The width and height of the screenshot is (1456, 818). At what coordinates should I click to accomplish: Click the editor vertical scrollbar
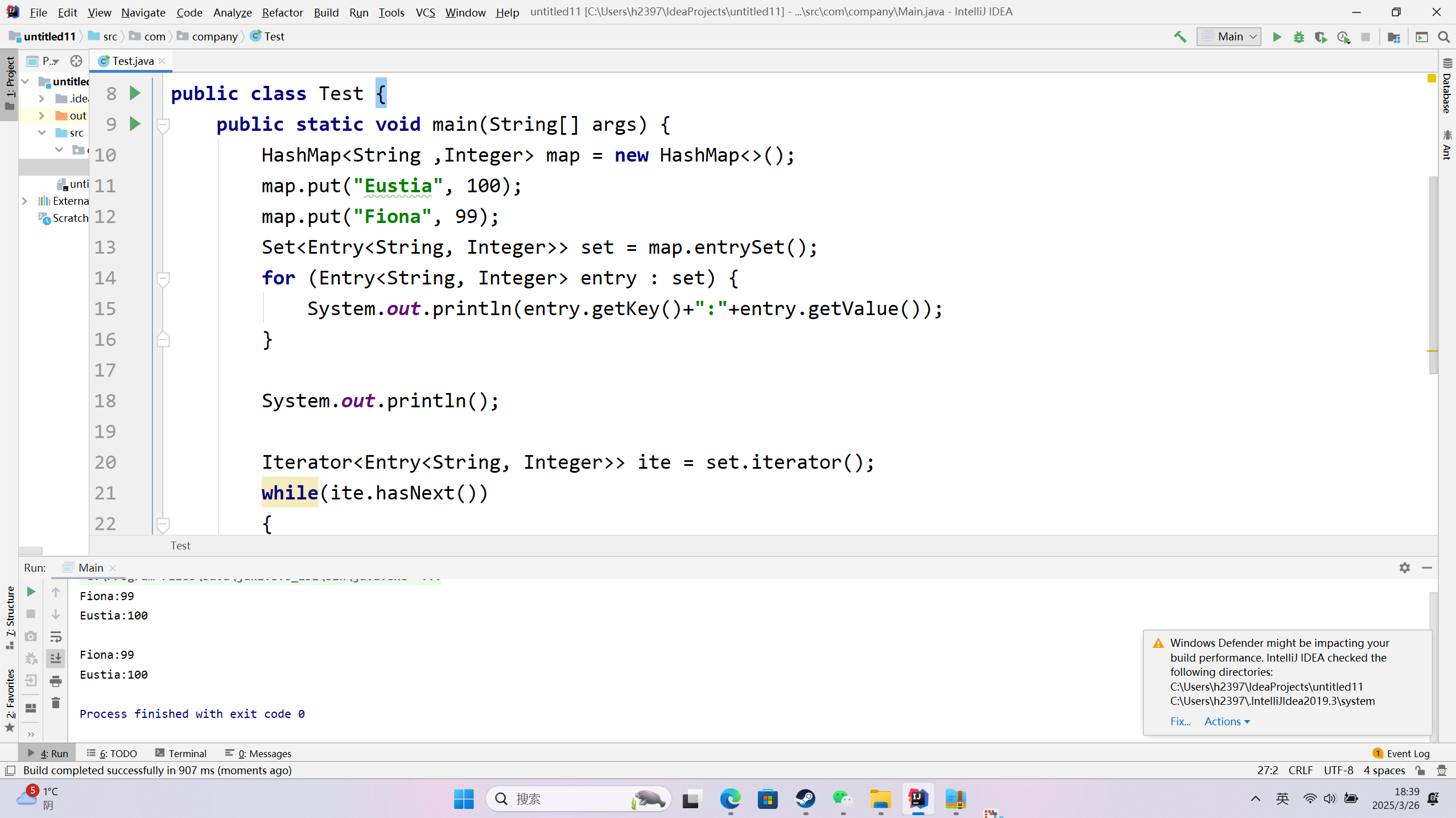[x=1433, y=275]
